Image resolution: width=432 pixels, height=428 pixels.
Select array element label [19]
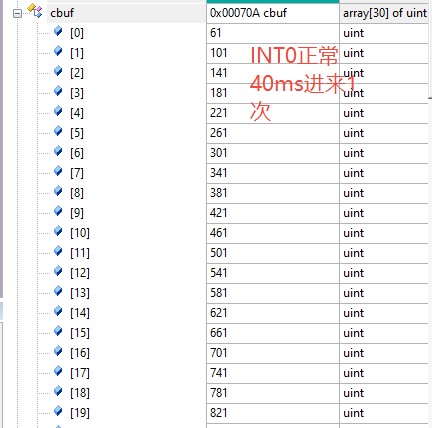(80, 413)
